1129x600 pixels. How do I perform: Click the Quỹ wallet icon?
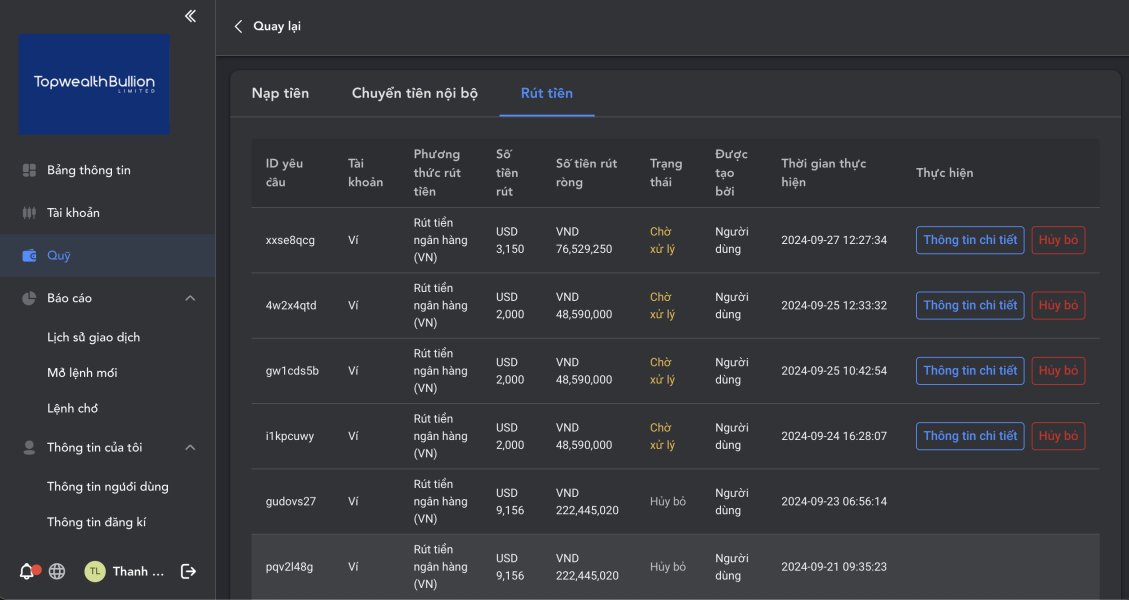(x=29, y=256)
